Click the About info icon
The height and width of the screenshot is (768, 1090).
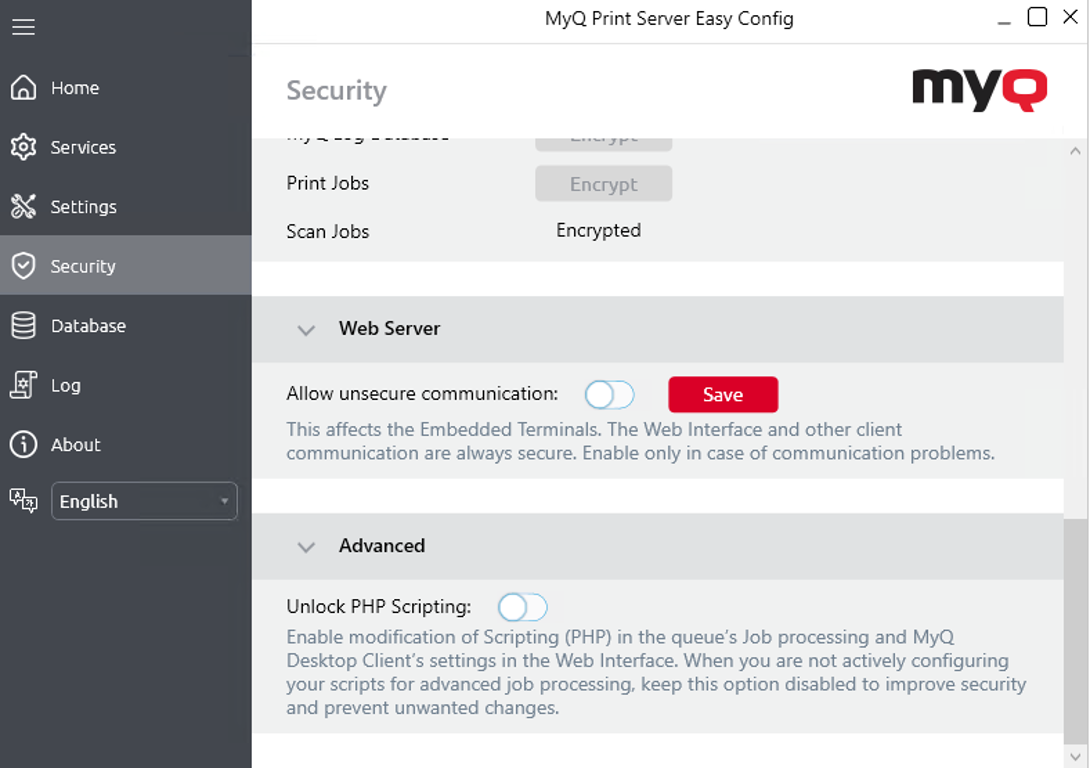(x=24, y=444)
